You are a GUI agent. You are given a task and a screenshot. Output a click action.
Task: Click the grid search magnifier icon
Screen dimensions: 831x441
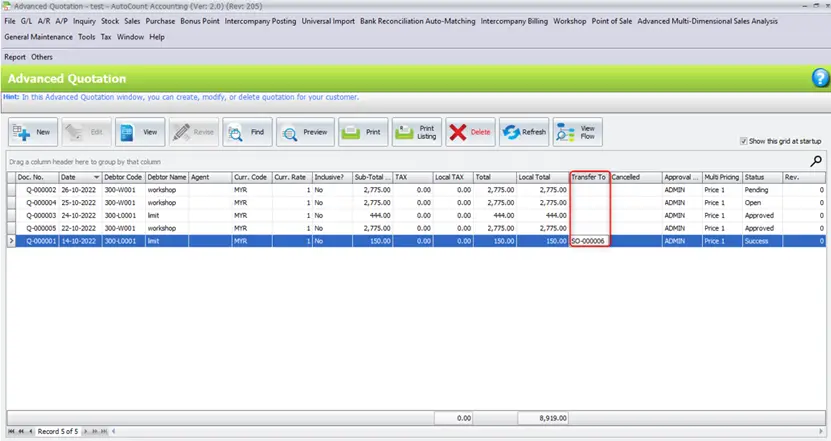click(x=816, y=160)
